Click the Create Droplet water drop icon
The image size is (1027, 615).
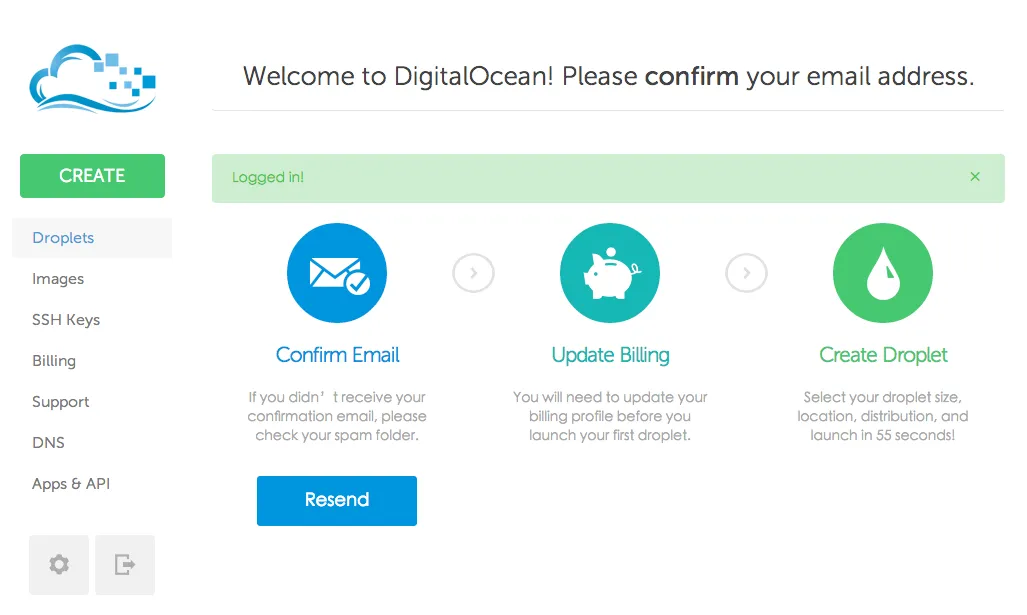pos(883,272)
